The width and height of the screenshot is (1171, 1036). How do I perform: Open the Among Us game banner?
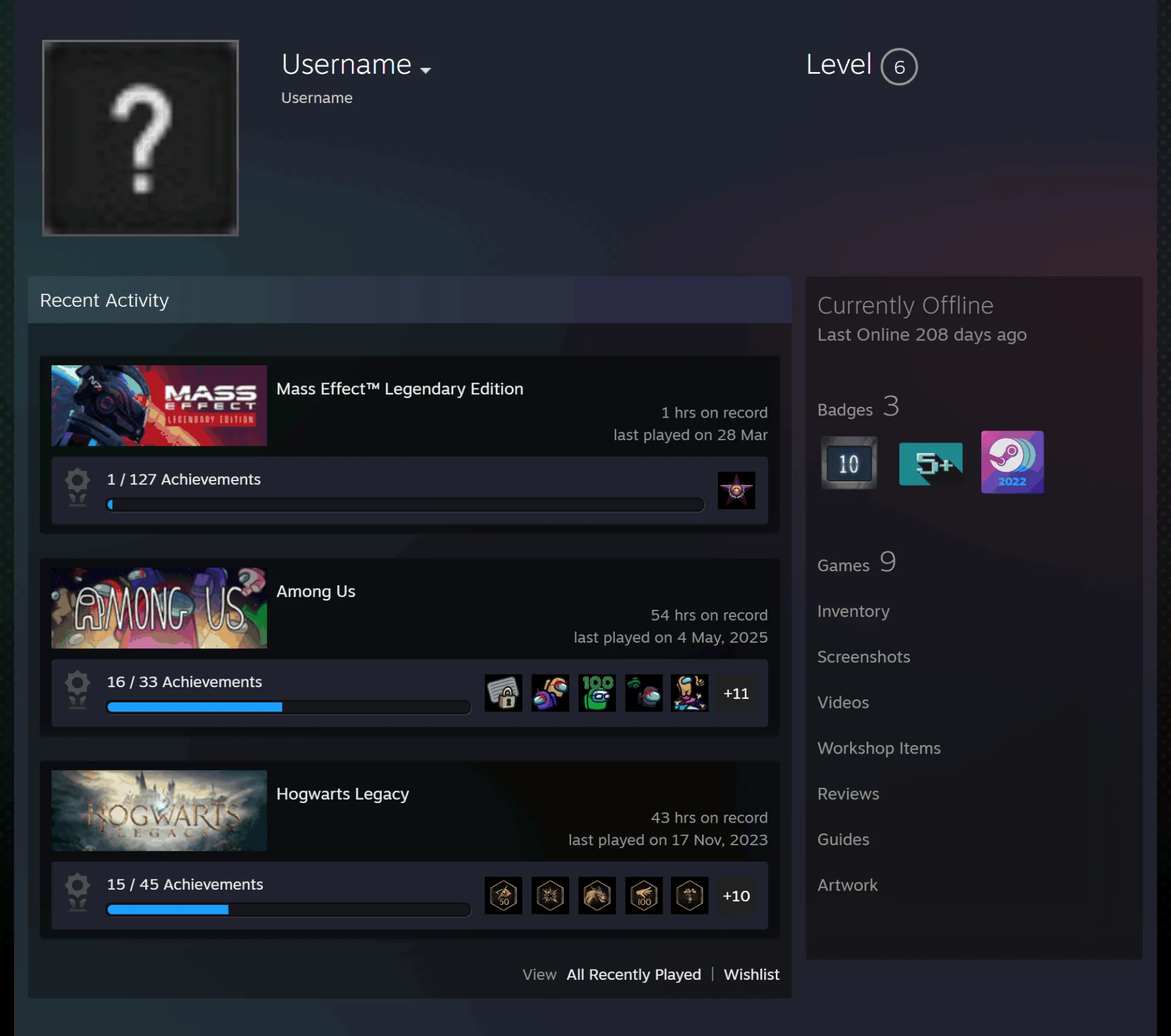pos(159,608)
